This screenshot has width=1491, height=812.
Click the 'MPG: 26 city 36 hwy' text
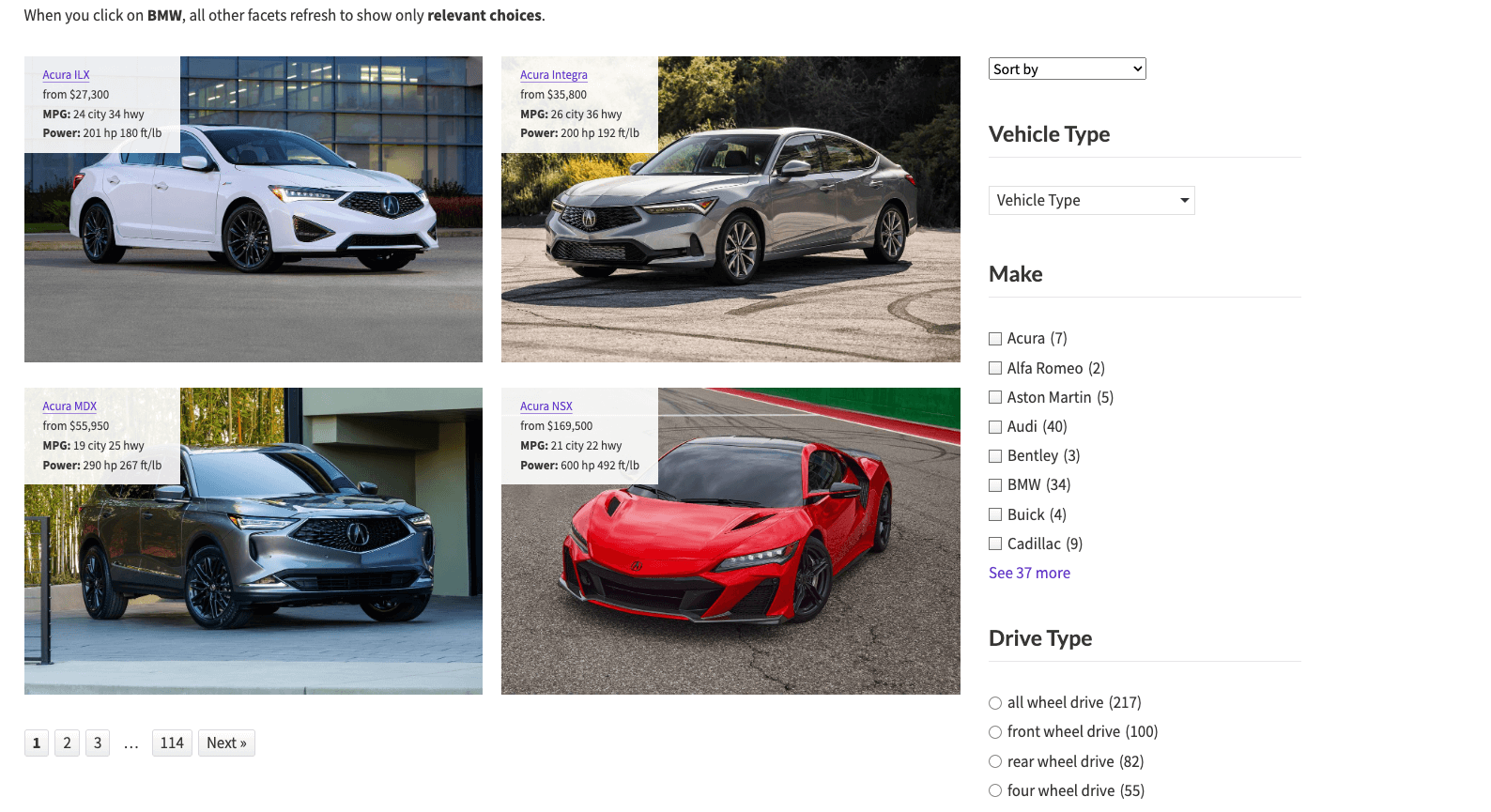tap(571, 115)
